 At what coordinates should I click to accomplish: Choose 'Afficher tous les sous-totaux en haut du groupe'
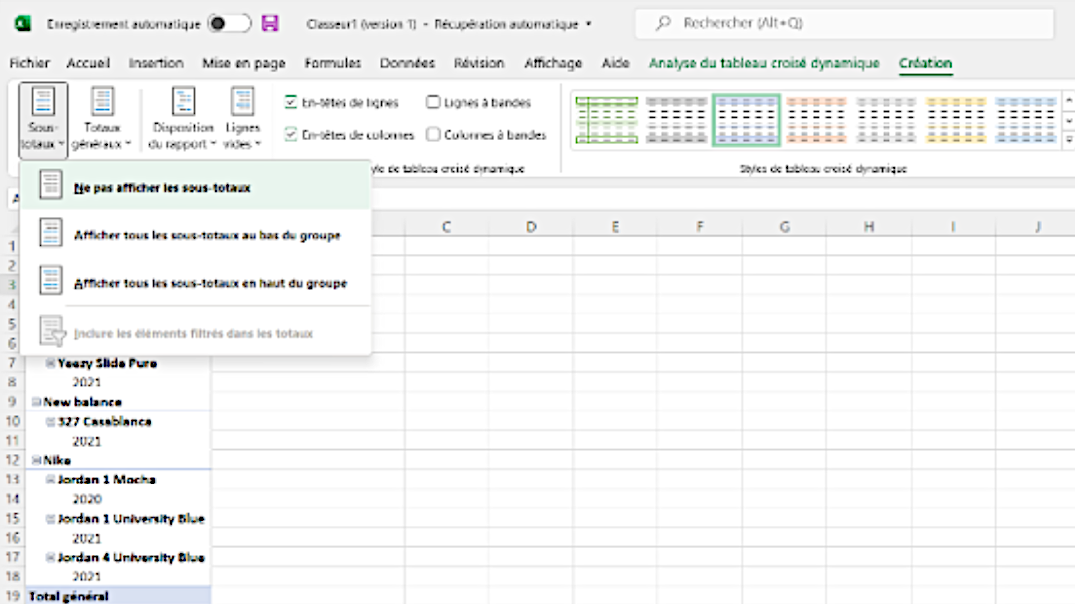point(210,283)
